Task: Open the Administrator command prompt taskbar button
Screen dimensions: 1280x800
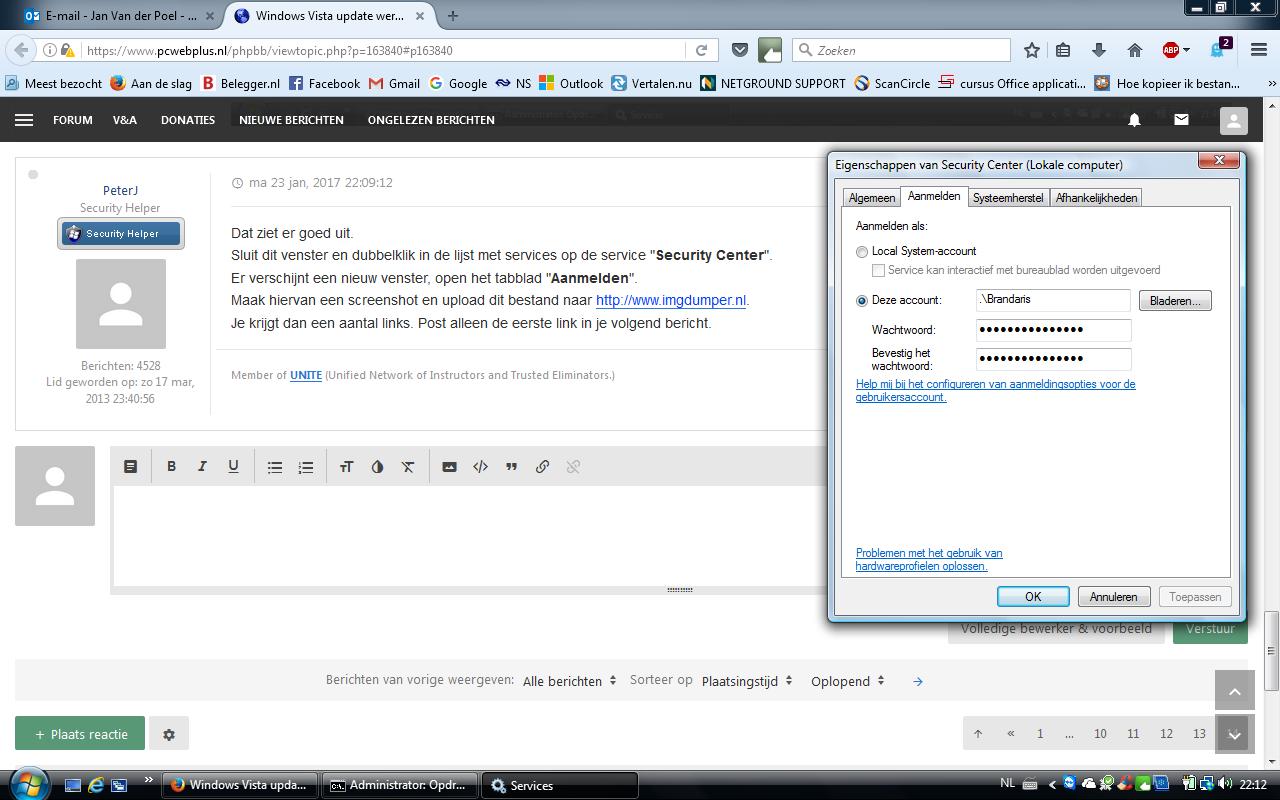Action: point(399,786)
